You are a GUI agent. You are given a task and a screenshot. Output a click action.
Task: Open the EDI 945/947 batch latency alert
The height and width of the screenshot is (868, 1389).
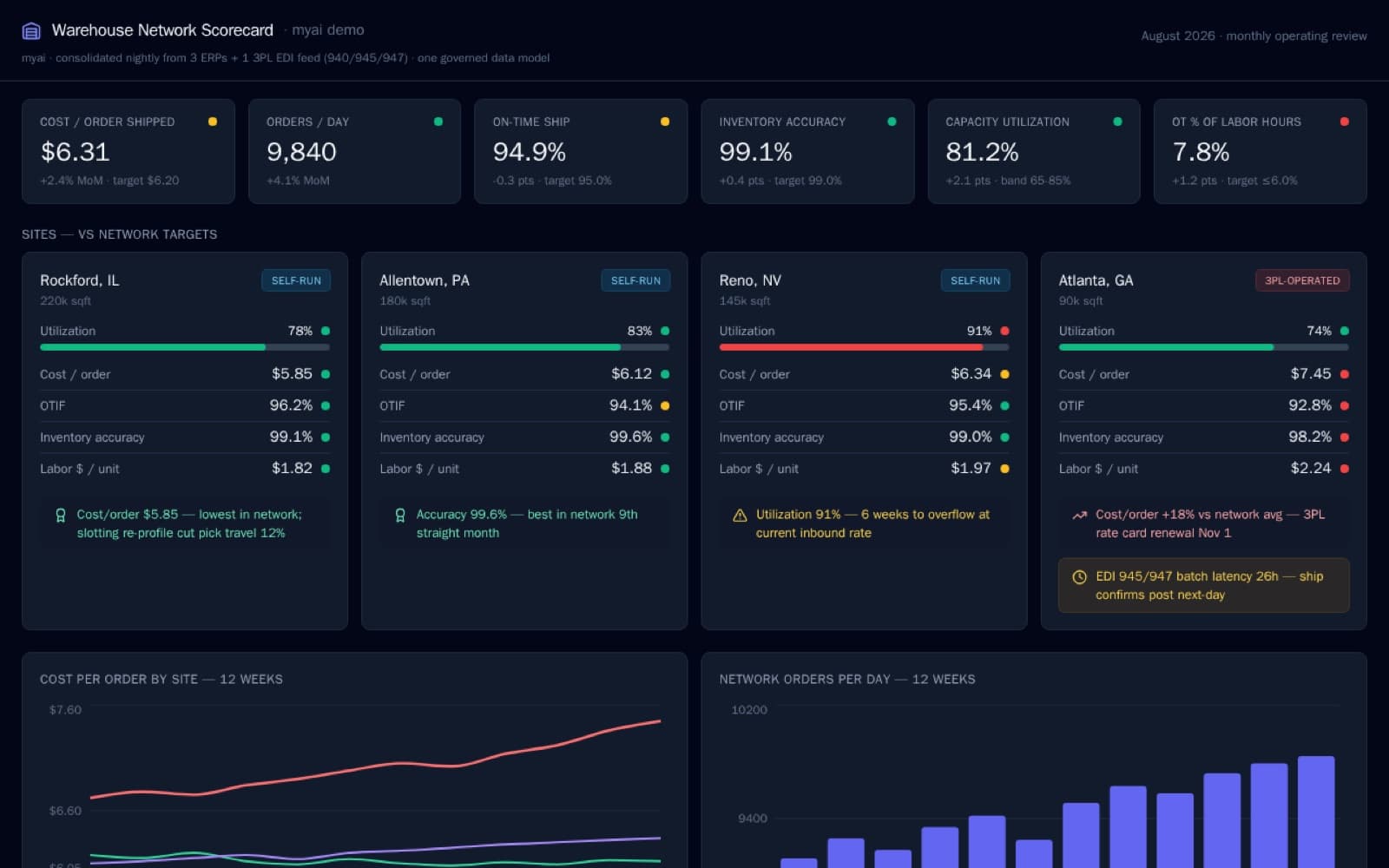point(1203,585)
